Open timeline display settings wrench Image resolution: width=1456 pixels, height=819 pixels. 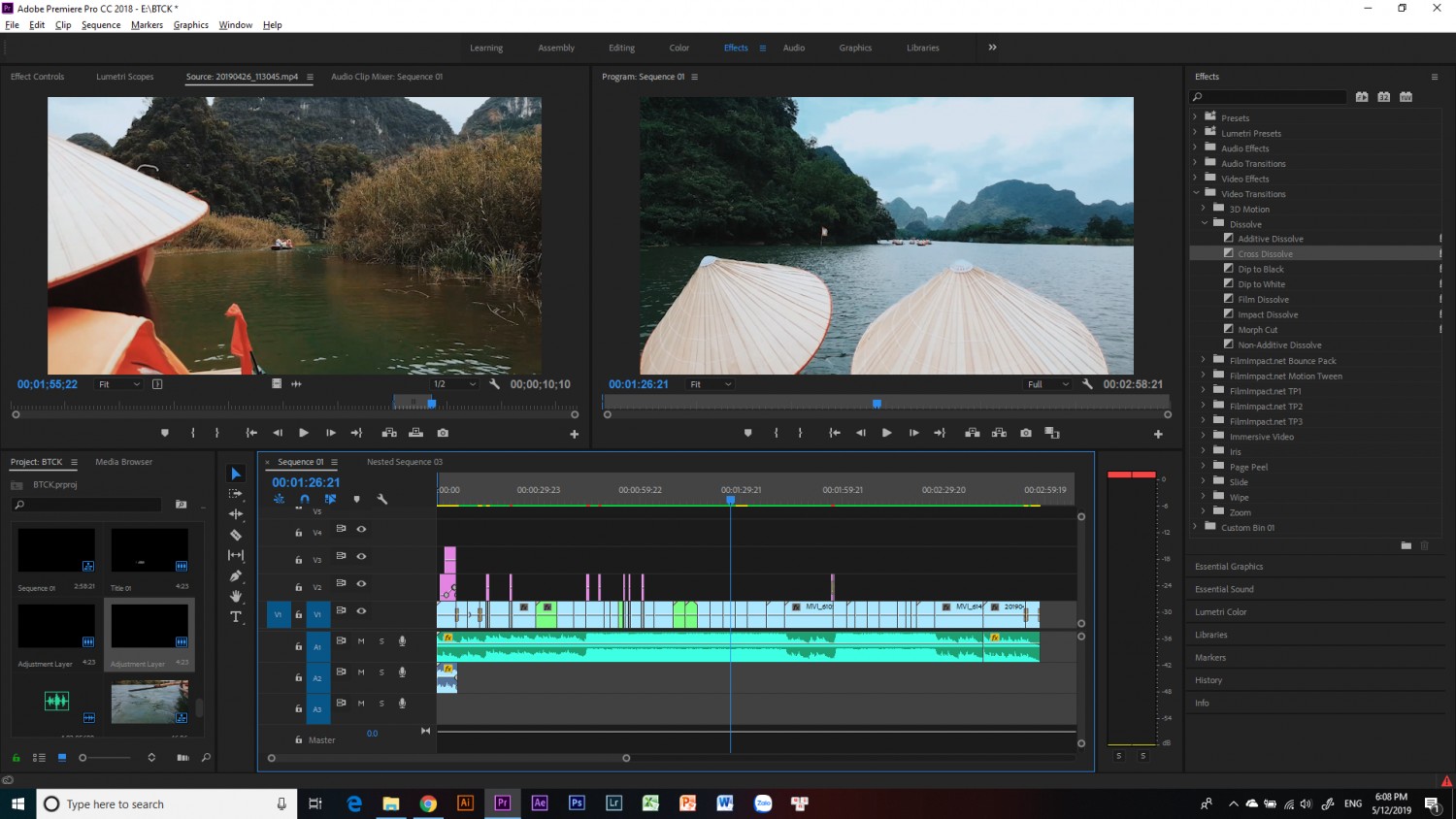click(x=382, y=499)
